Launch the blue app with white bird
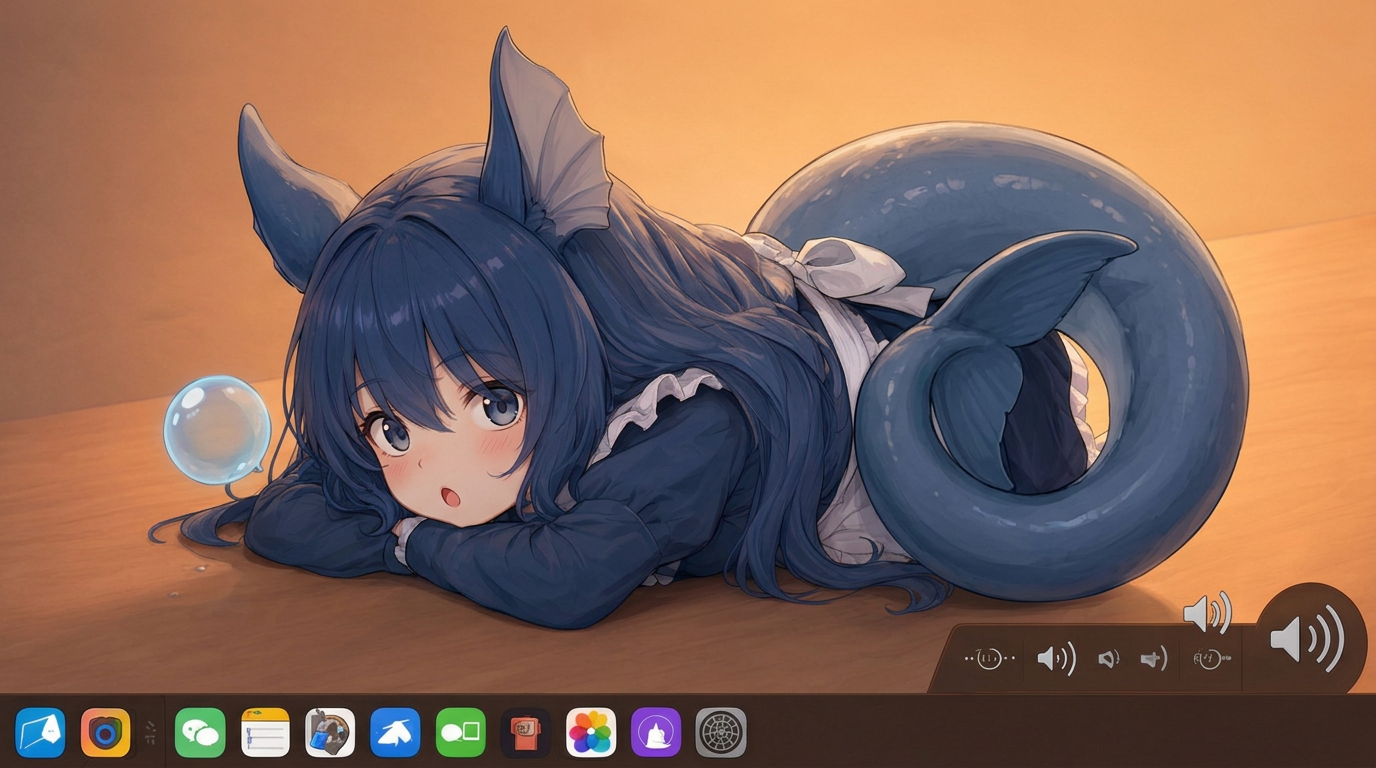This screenshot has width=1376, height=768. coord(395,733)
